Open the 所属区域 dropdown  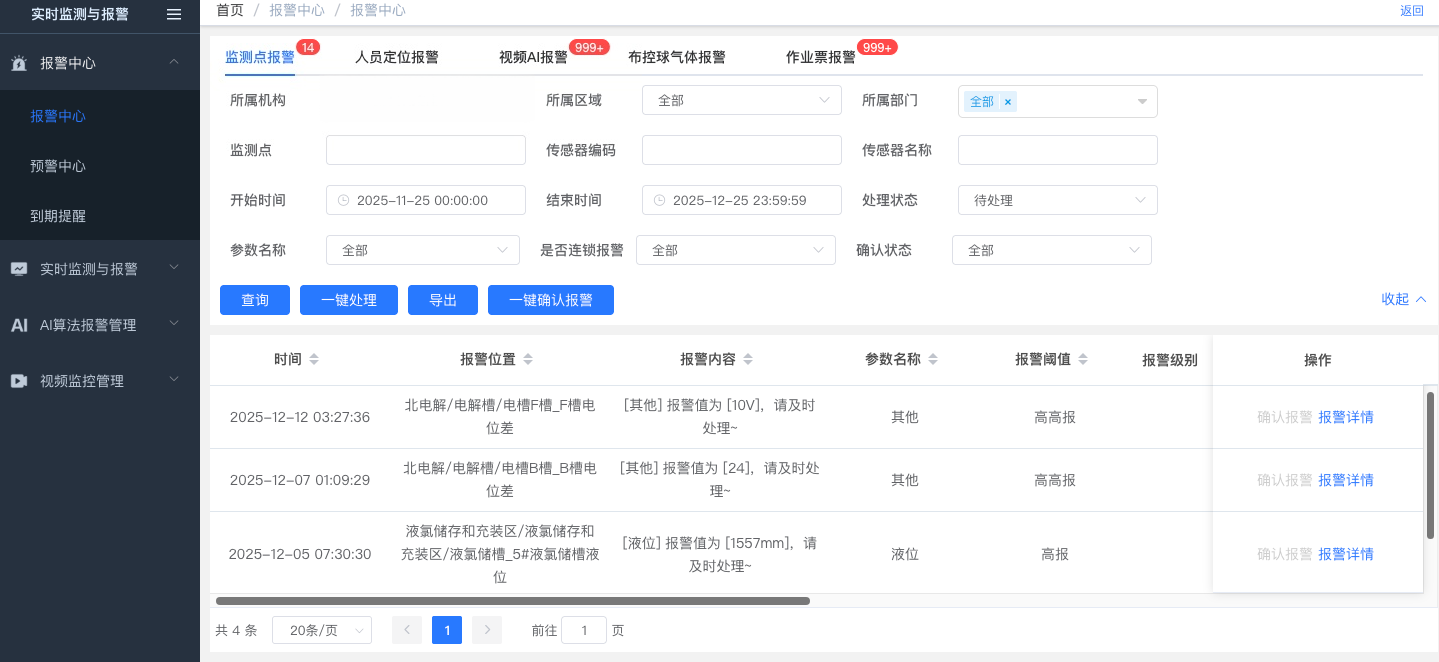[x=741, y=100]
